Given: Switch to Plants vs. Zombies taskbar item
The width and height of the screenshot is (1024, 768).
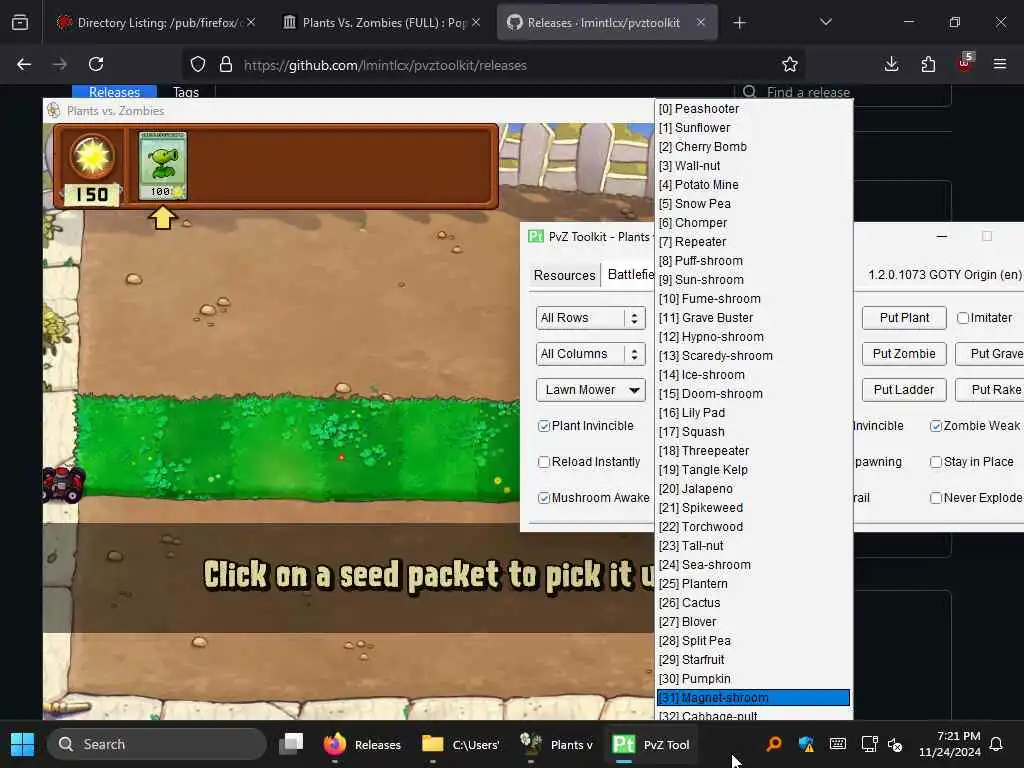Looking at the screenshot, I should [x=556, y=744].
